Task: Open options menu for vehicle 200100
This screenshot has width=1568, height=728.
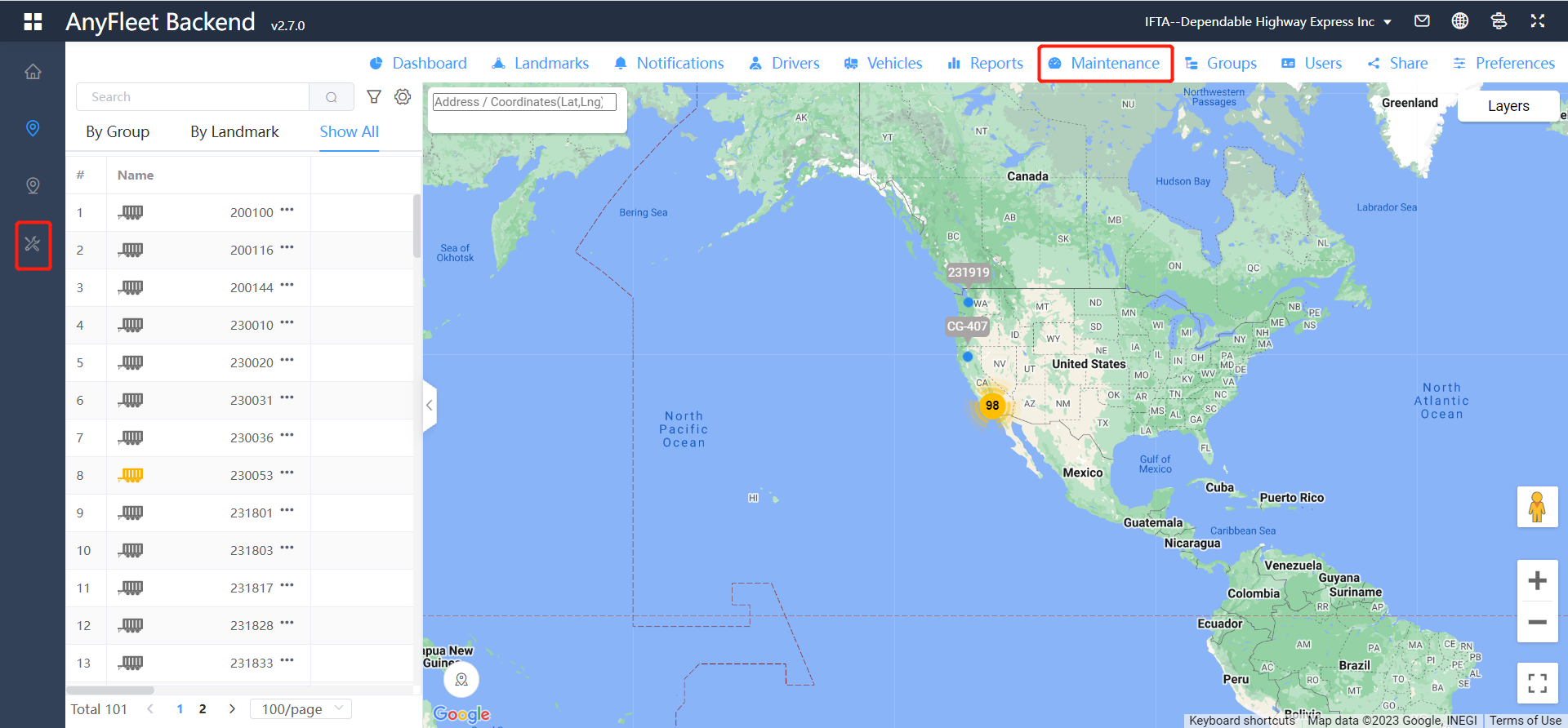Action: click(x=287, y=211)
